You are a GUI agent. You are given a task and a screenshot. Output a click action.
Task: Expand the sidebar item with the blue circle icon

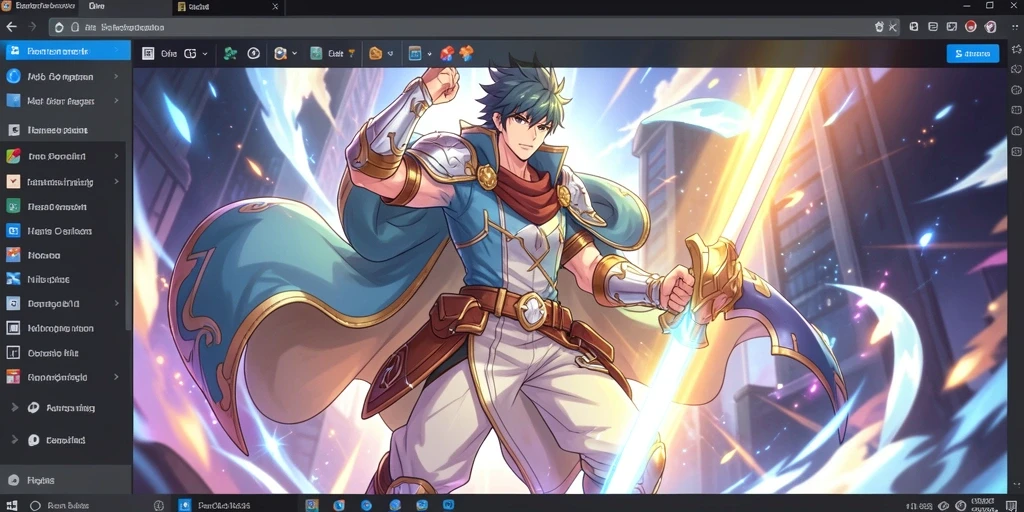[x=65, y=76]
